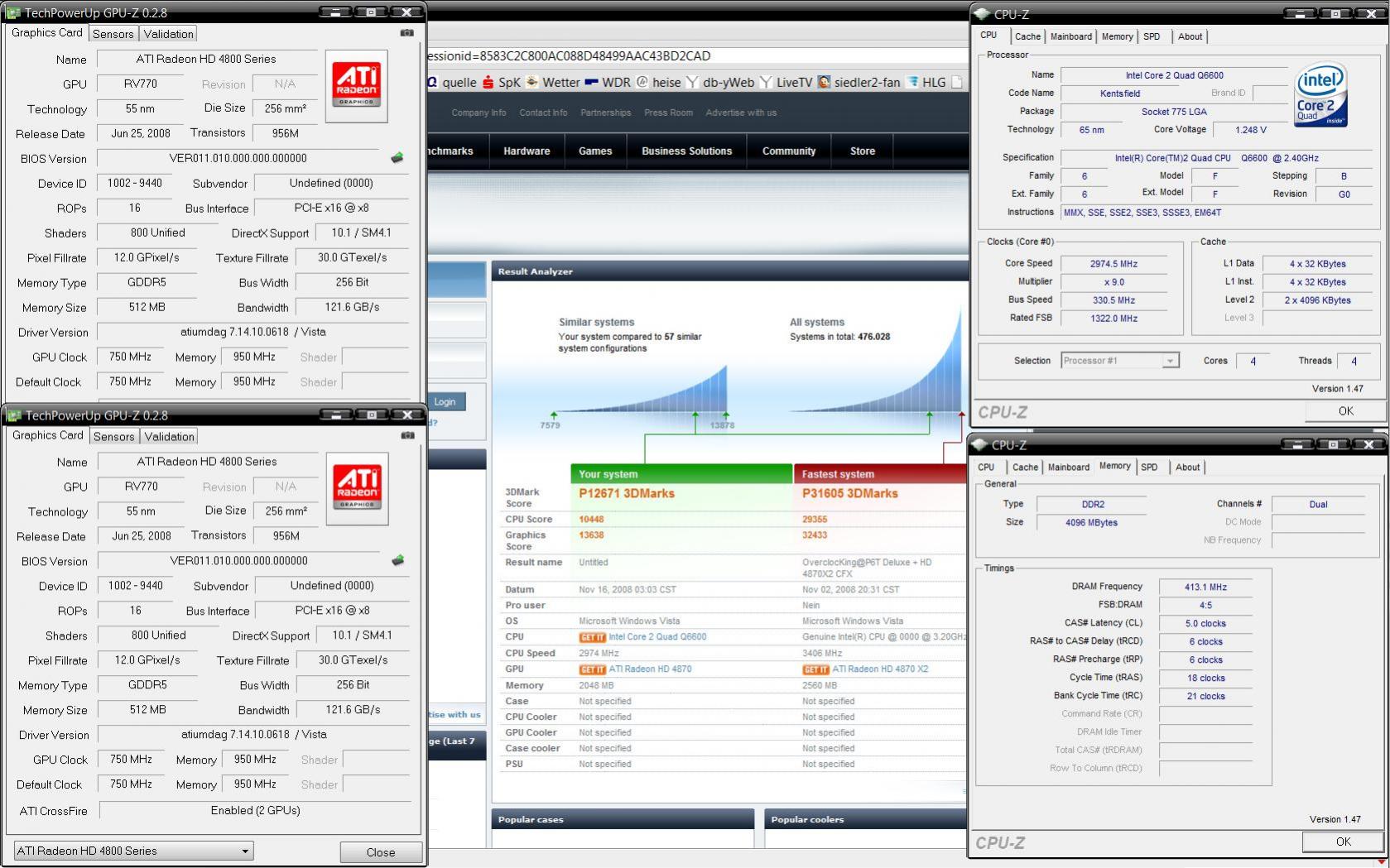This screenshot has width=1390, height=868.
Task: Click Core Speed value 2974.5 MHz in CPU-Z
Action: [1113, 264]
